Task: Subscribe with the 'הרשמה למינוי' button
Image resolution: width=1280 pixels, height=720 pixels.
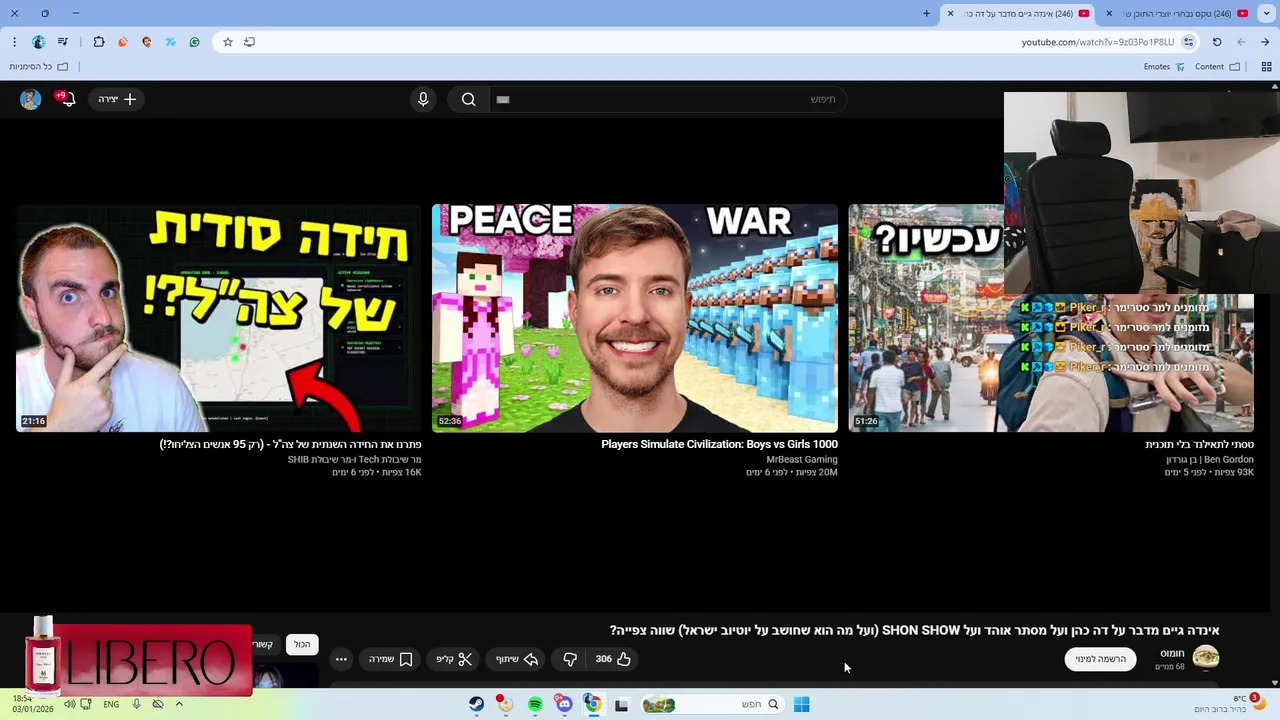Action: pos(1100,659)
